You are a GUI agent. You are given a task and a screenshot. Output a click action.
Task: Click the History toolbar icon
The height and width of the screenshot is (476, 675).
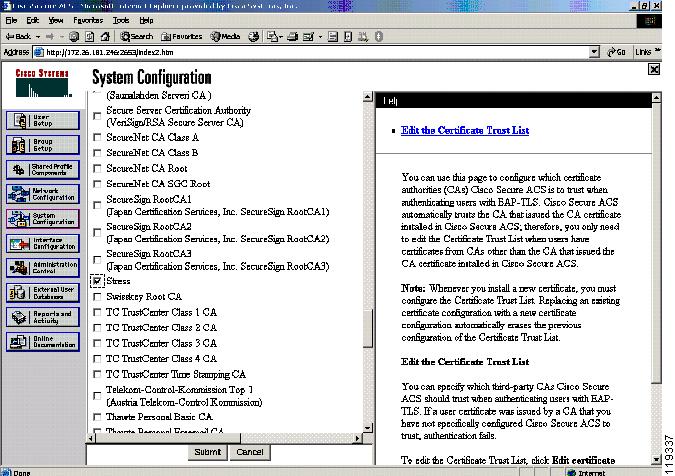tap(254, 37)
